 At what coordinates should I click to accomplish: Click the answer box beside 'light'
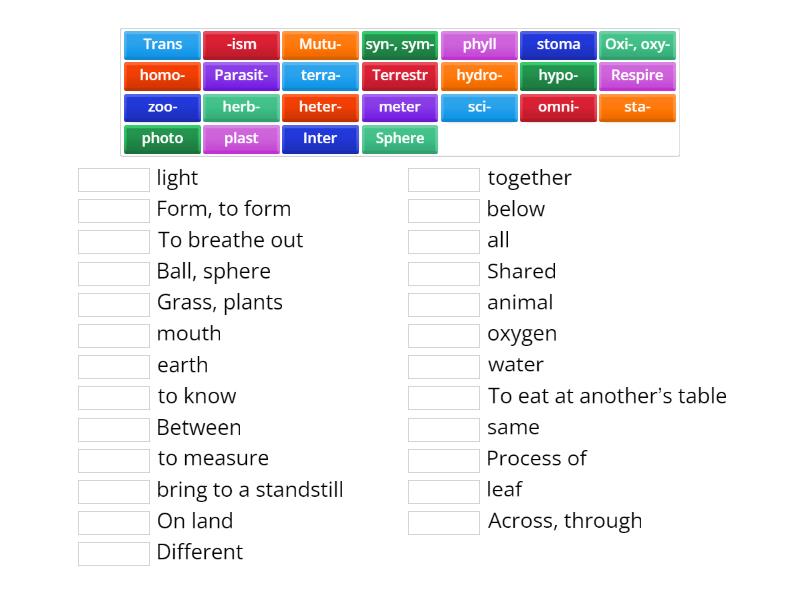tap(114, 179)
